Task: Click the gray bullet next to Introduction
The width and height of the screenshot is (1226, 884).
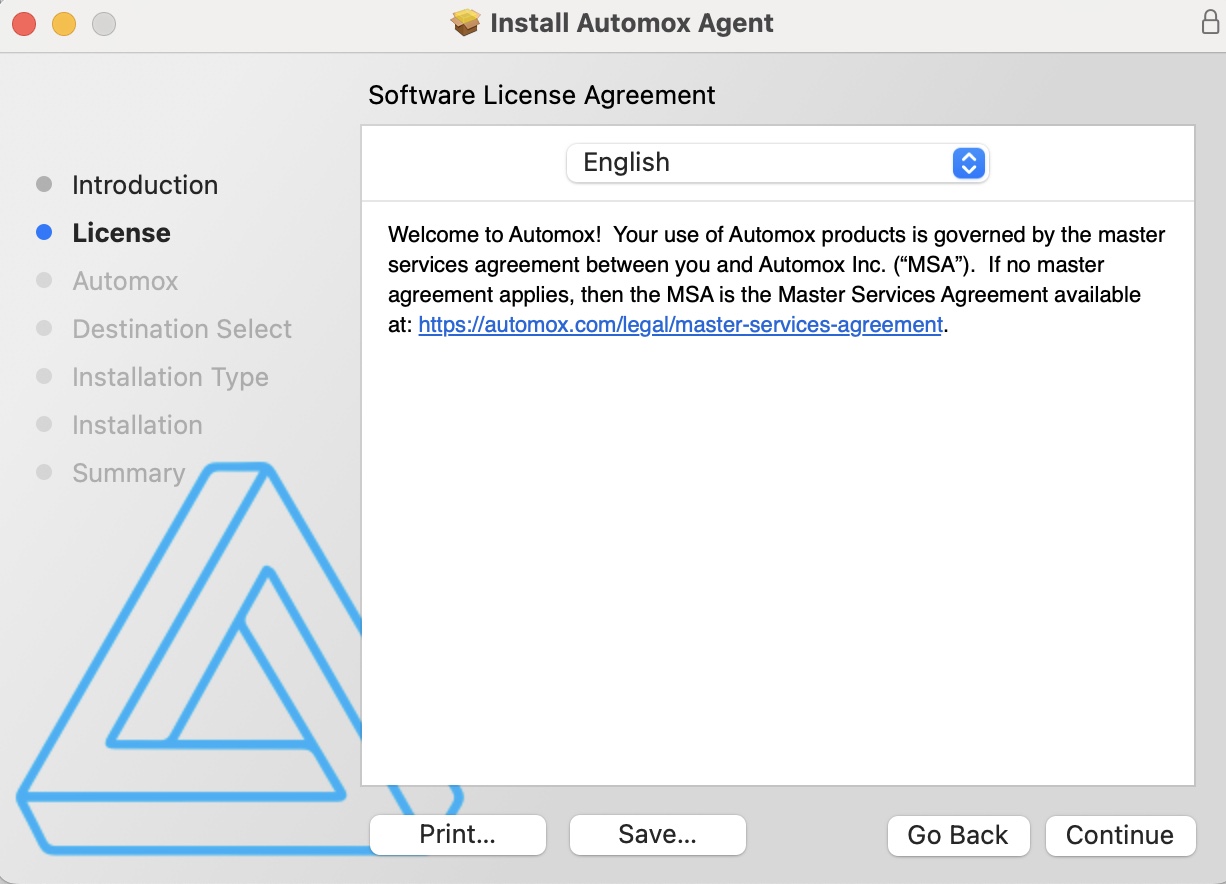Action: (44, 185)
